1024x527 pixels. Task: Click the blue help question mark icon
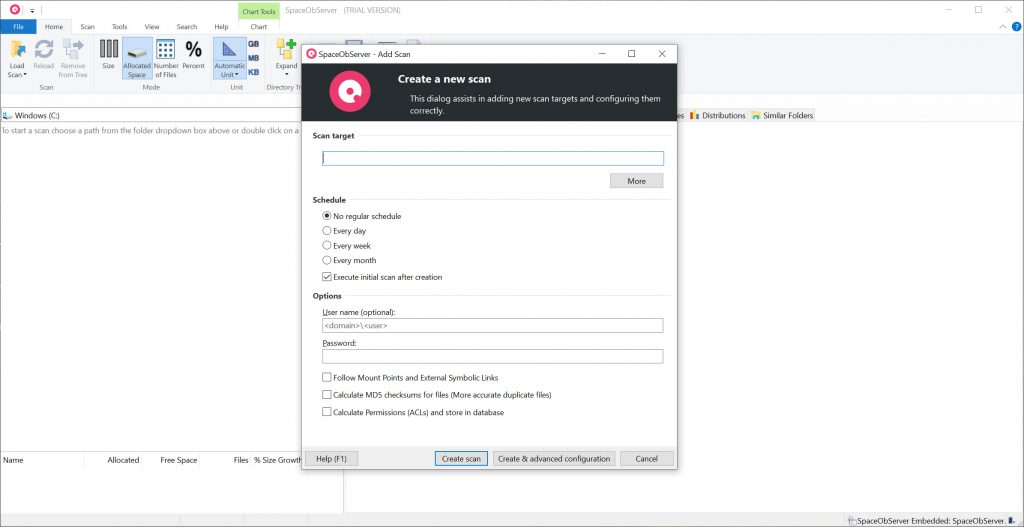1016,27
